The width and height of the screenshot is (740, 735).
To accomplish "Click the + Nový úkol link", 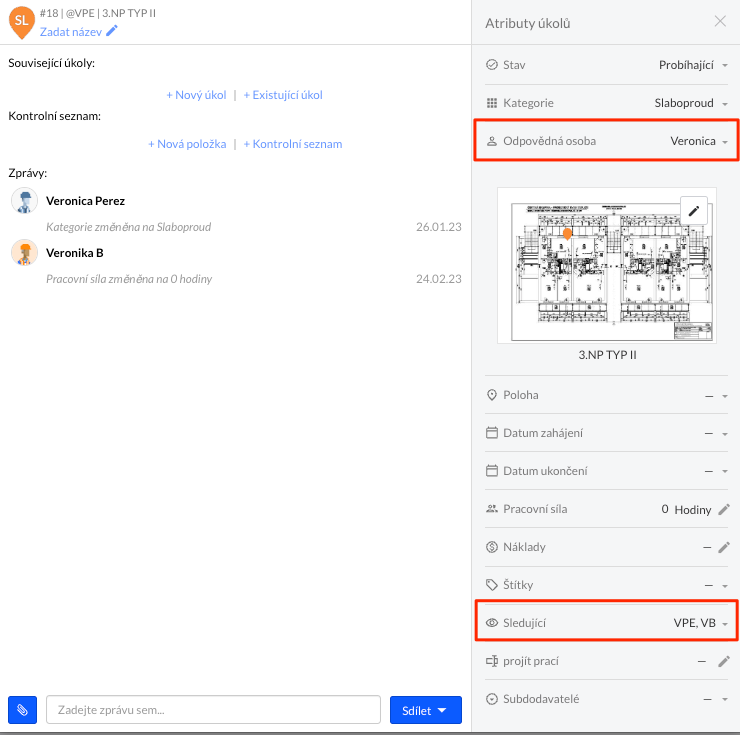I will point(197,95).
